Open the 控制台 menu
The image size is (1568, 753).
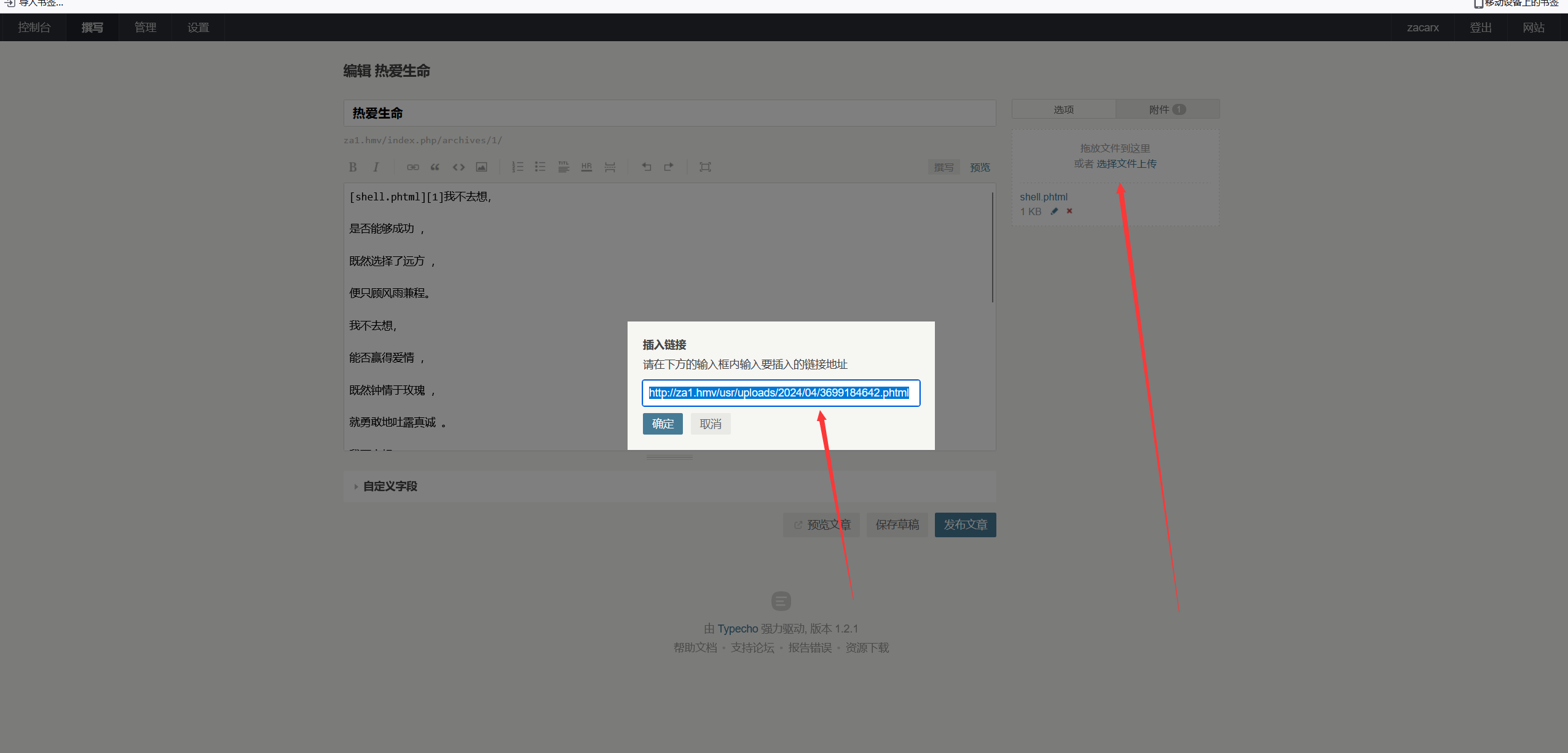pos(34,28)
